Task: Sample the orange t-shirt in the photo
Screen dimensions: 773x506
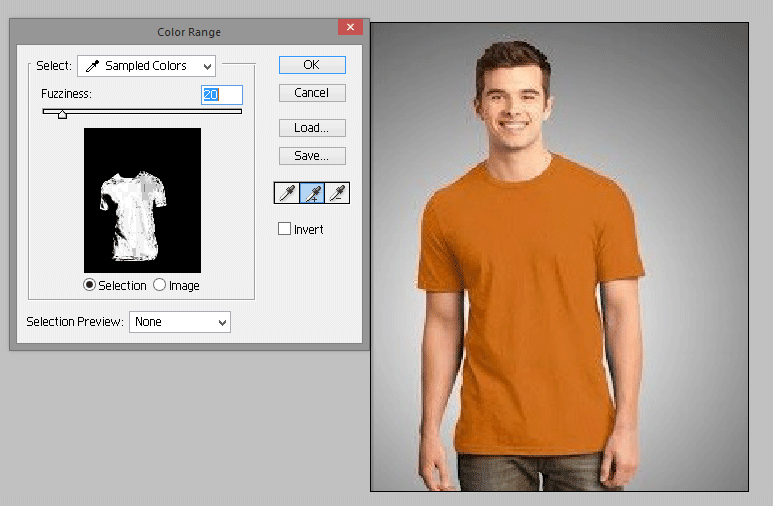Action: 530,300
